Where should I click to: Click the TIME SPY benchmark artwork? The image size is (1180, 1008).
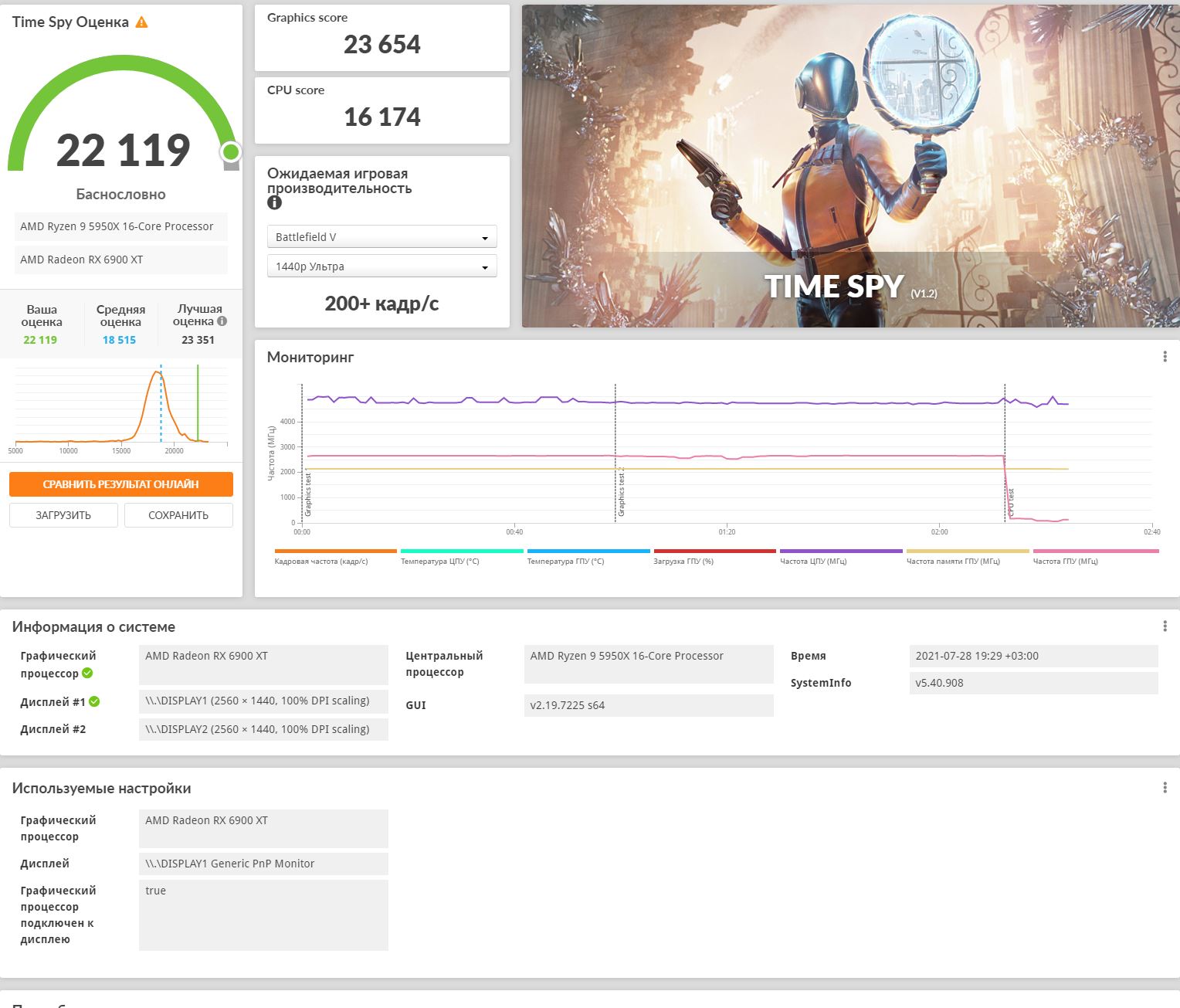tap(850, 166)
